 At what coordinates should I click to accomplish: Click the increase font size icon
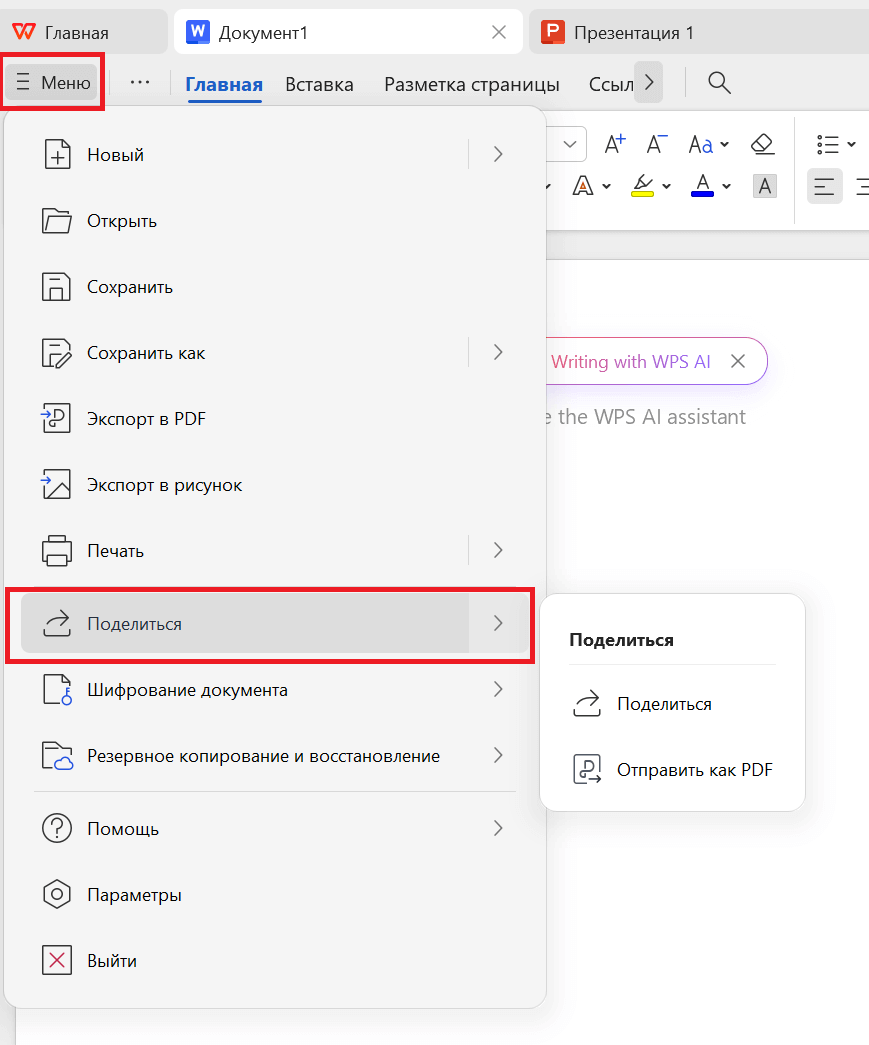[x=615, y=144]
